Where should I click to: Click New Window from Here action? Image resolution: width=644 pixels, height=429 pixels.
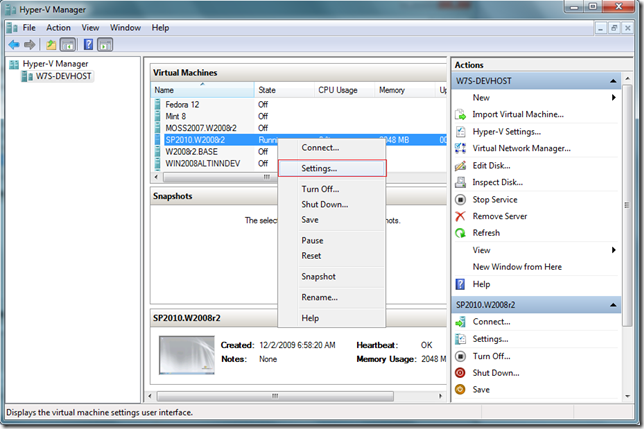tap(517, 267)
